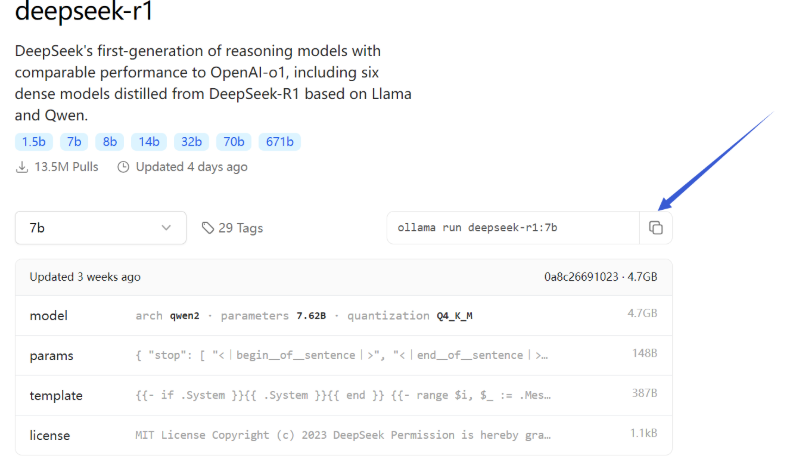This screenshot has width=802, height=469.
Task: Click the clock icon beside Updated
Action: click(x=124, y=167)
